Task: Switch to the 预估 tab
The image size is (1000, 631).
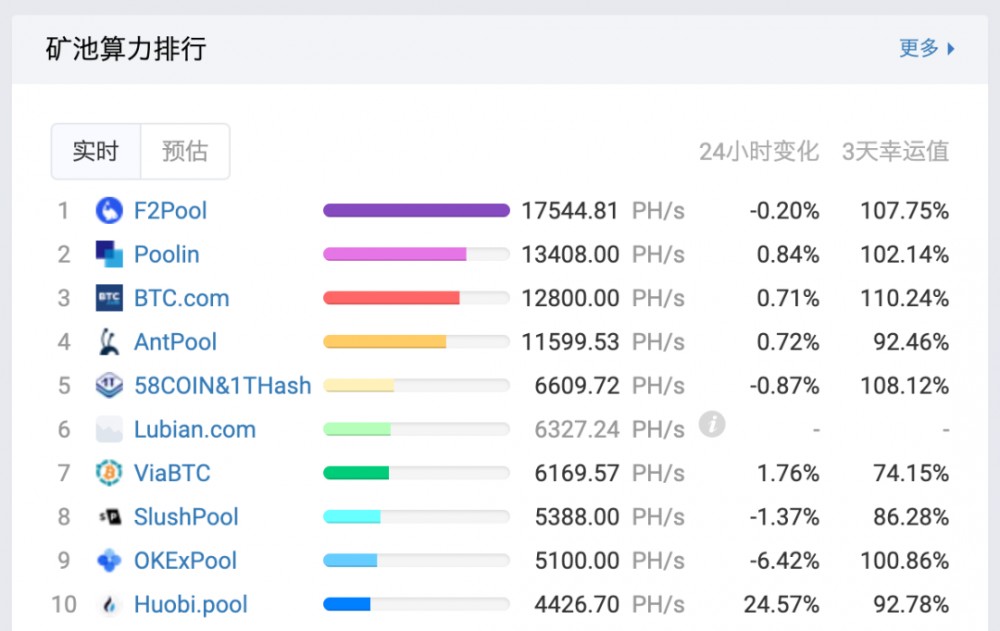Action: coord(185,152)
